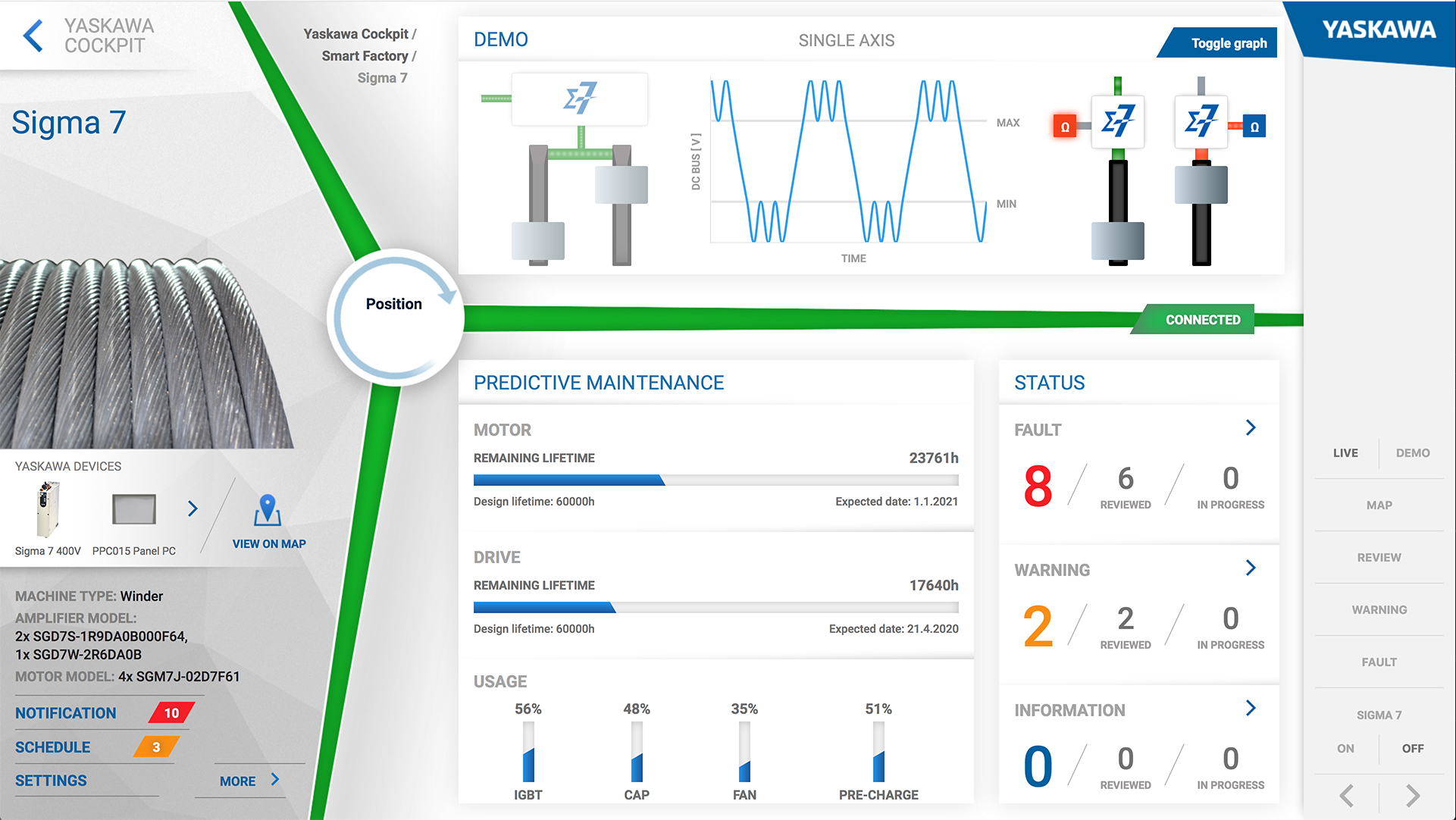Click the DC bus voltage graph
The image size is (1456, 820).
[x=849, y=161]
